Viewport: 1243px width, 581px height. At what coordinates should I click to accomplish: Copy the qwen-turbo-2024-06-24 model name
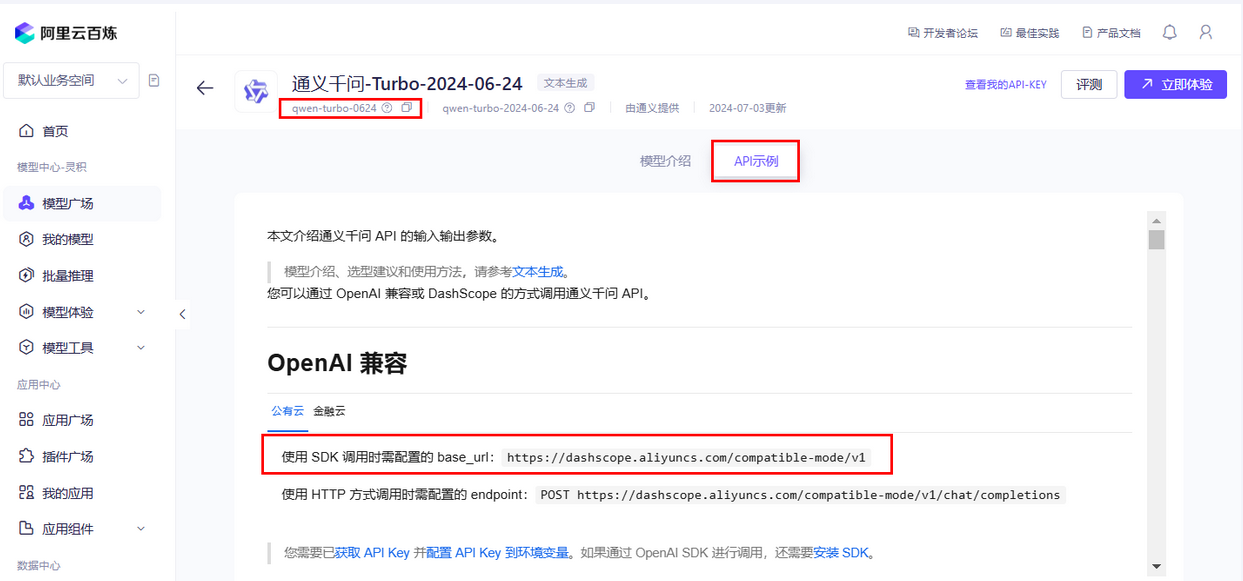589,107
